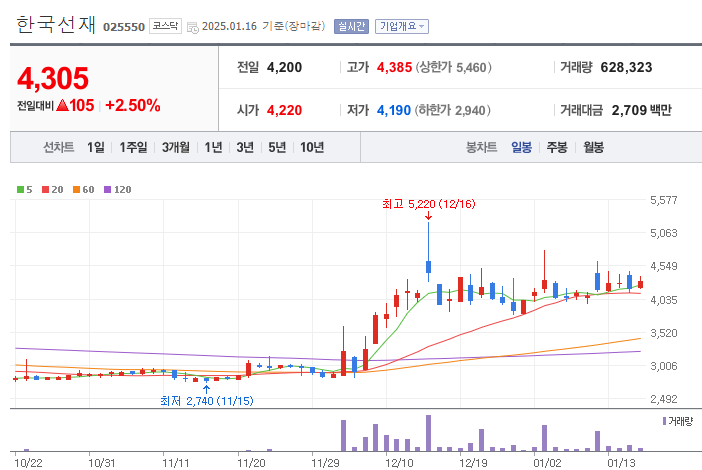Click the 2,492 price axis label

[663, 399]
